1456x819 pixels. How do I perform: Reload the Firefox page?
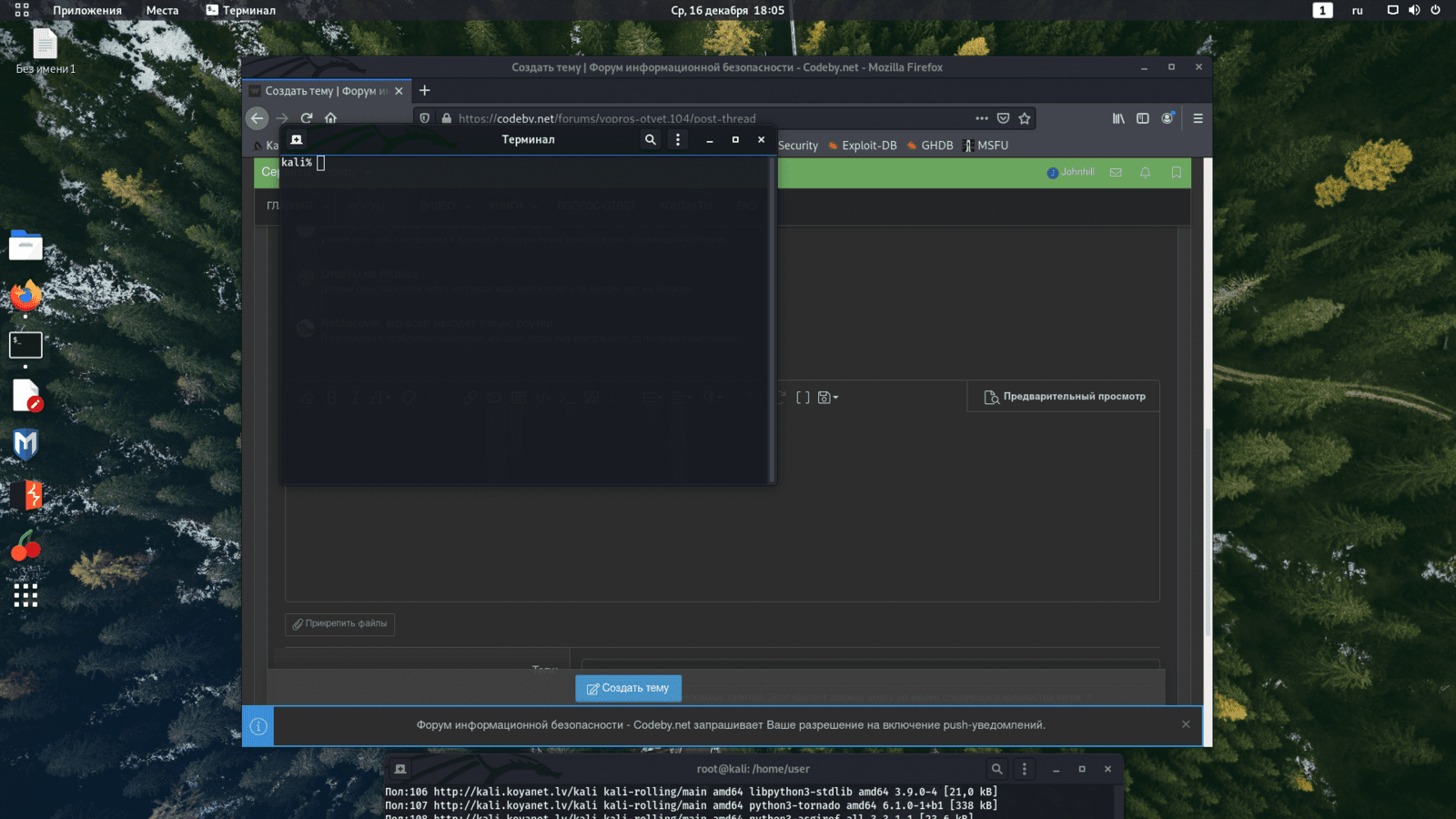click(307, 118)
